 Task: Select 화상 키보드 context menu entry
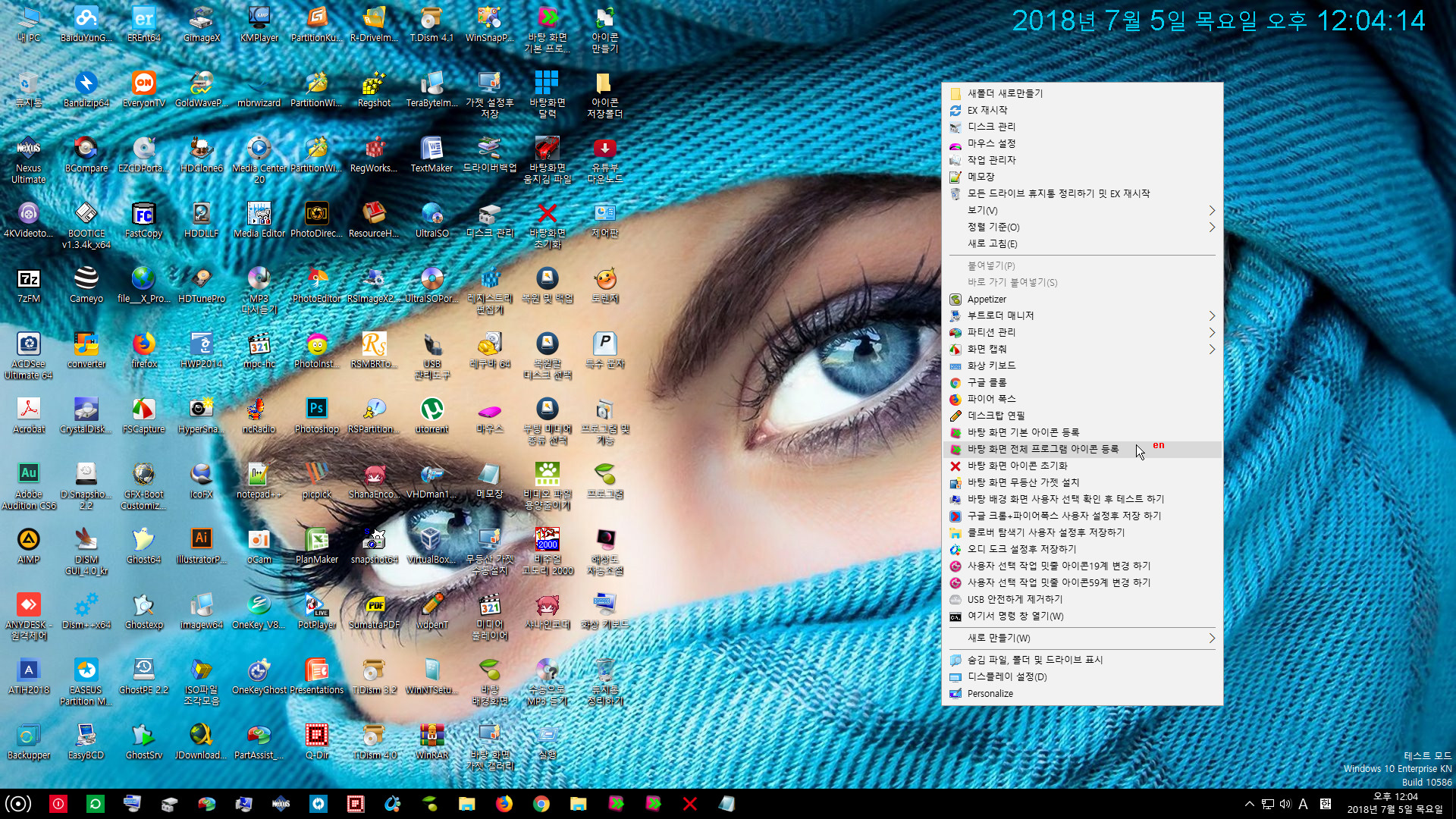click(1082, 366)
